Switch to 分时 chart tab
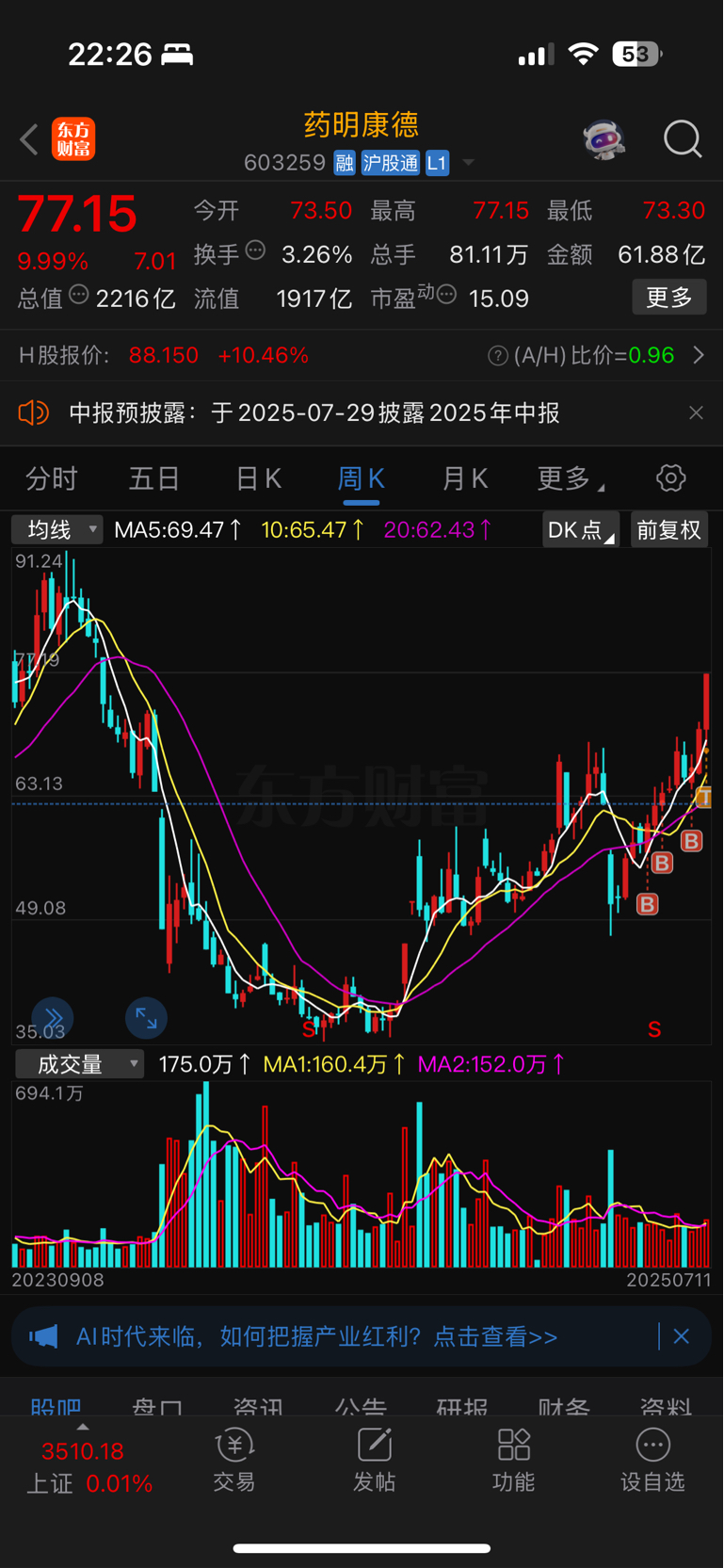This screenshot has height=1568, width=724. pos(52,478)
